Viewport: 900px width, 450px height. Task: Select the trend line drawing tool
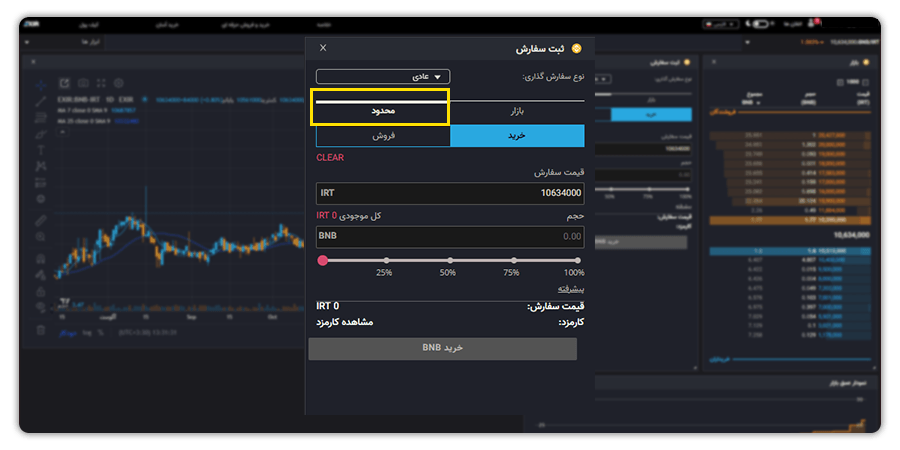[x=41, y=101]
